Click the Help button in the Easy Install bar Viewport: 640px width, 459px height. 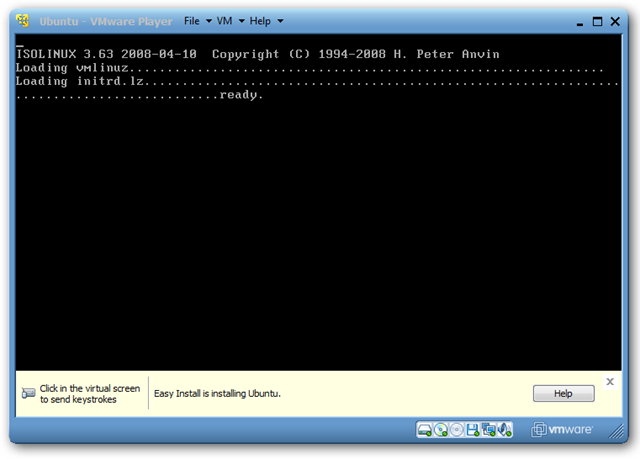click(x=564, y=394)
